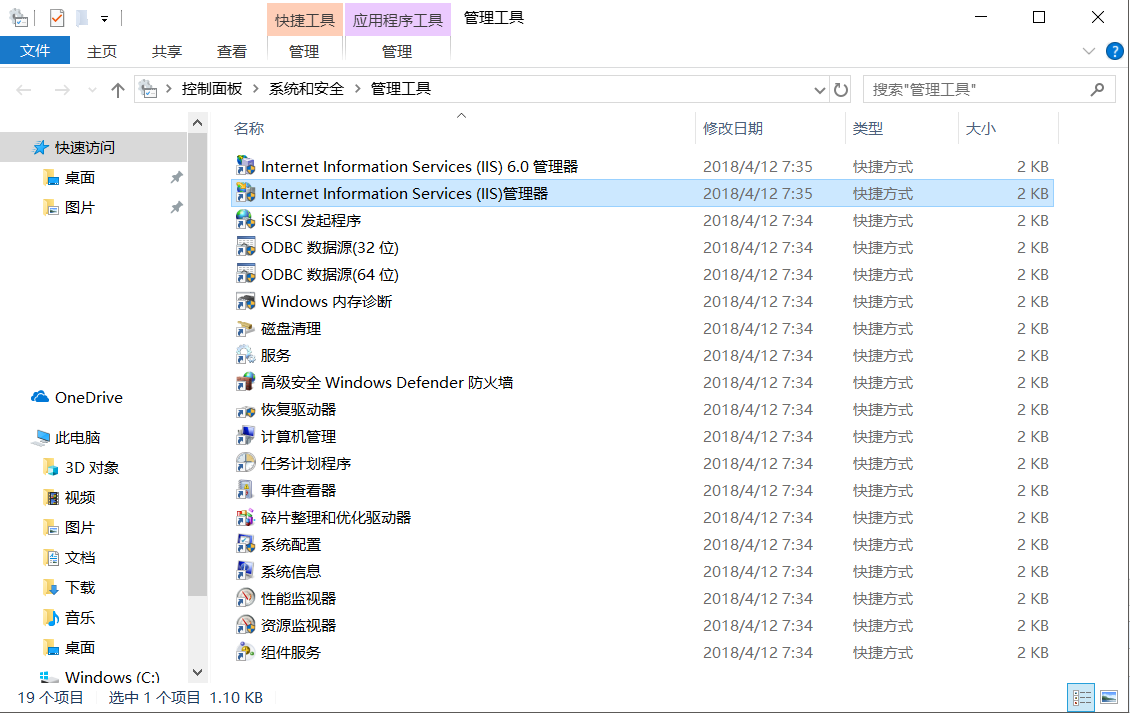Open the 3D 对象 folder

tap(92, 468)
